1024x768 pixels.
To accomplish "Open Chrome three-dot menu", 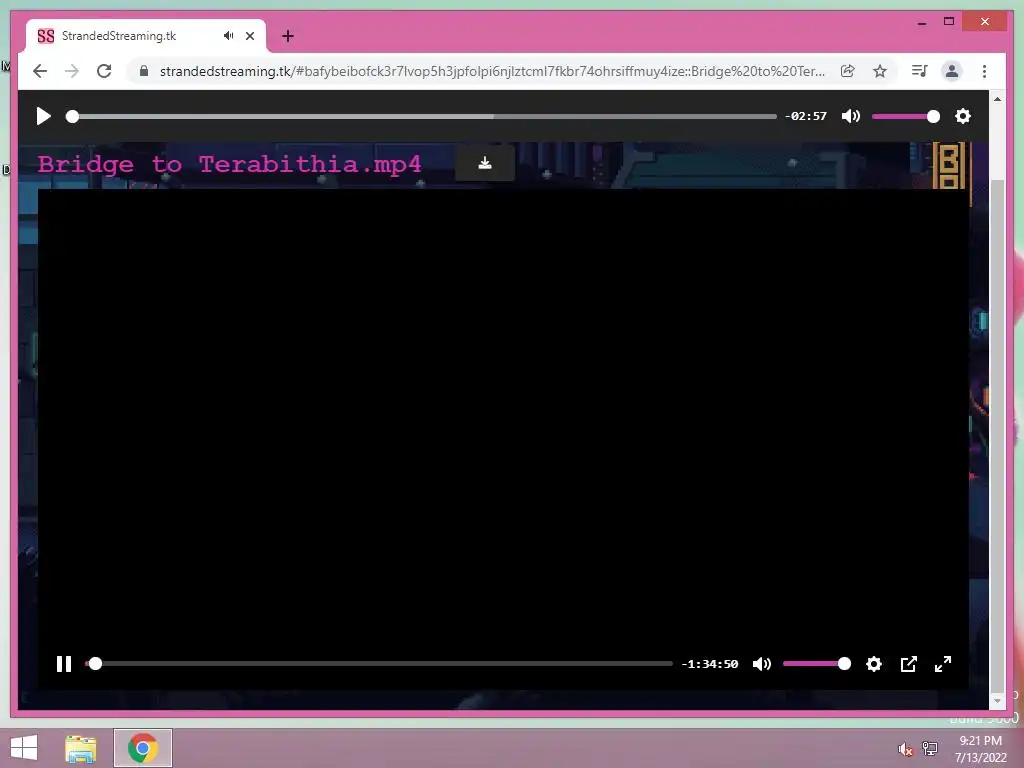I will [x=984, y=71].
